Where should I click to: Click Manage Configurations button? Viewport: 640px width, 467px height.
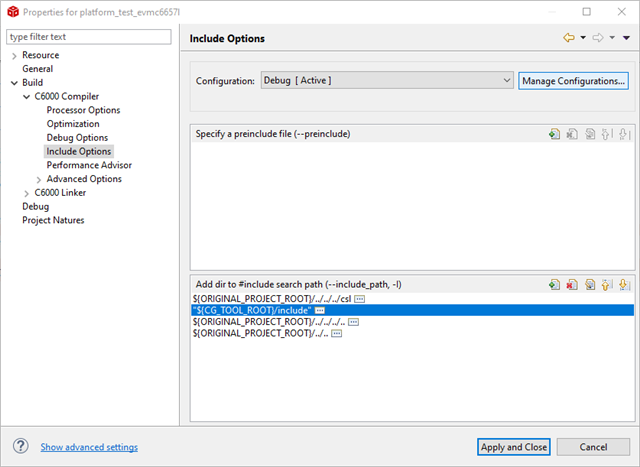(573, 81)
